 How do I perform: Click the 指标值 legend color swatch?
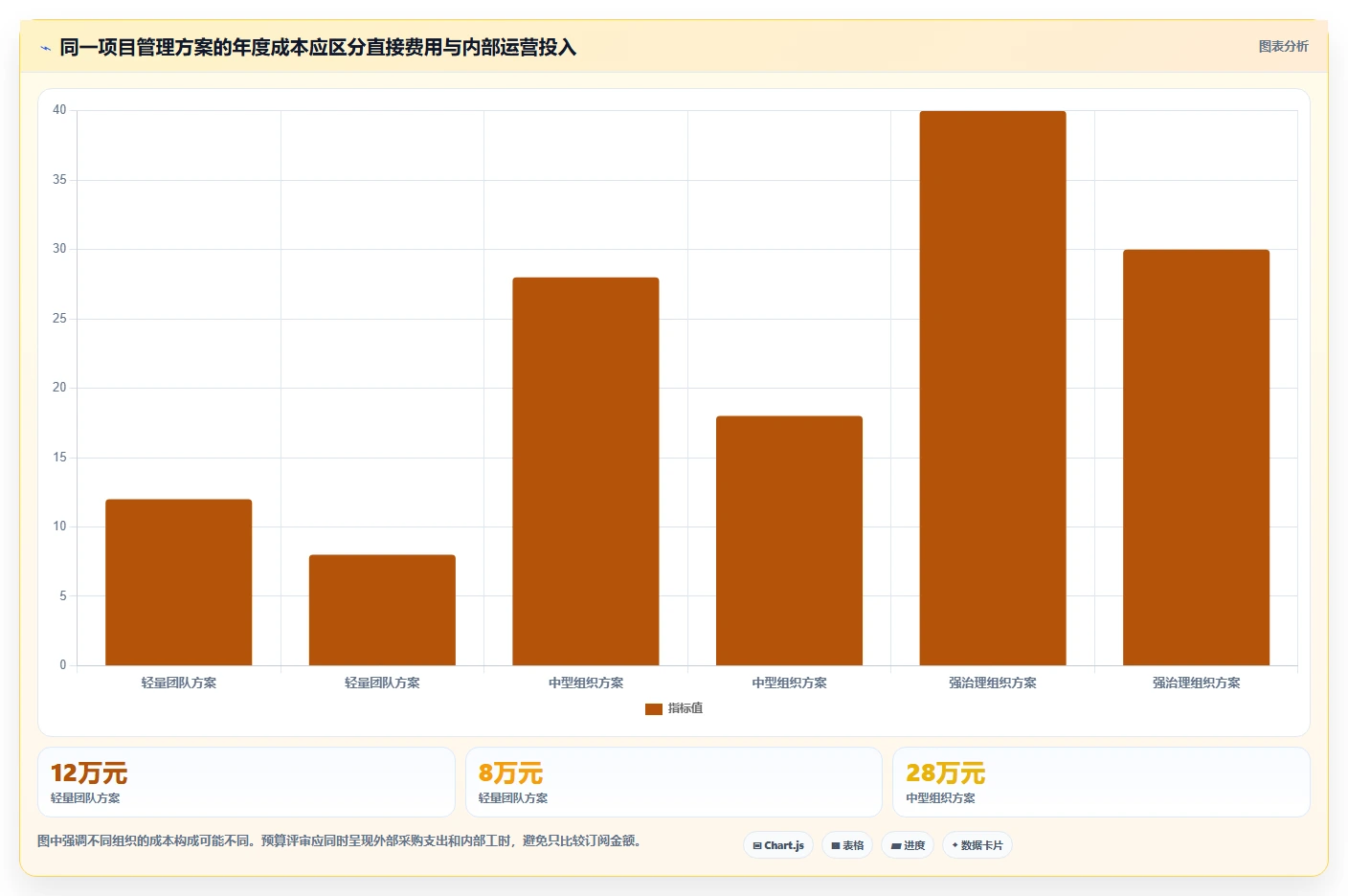[x=654, y=709]
